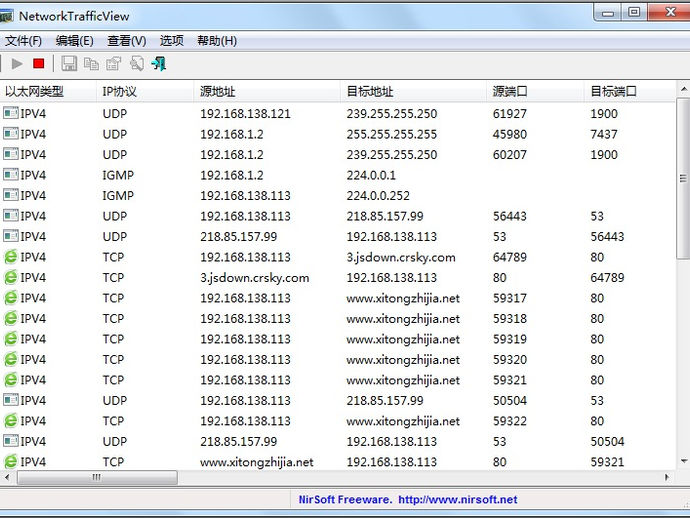Click the scroll down arrow of the list

pyautogui.click(x=683, y=461)
